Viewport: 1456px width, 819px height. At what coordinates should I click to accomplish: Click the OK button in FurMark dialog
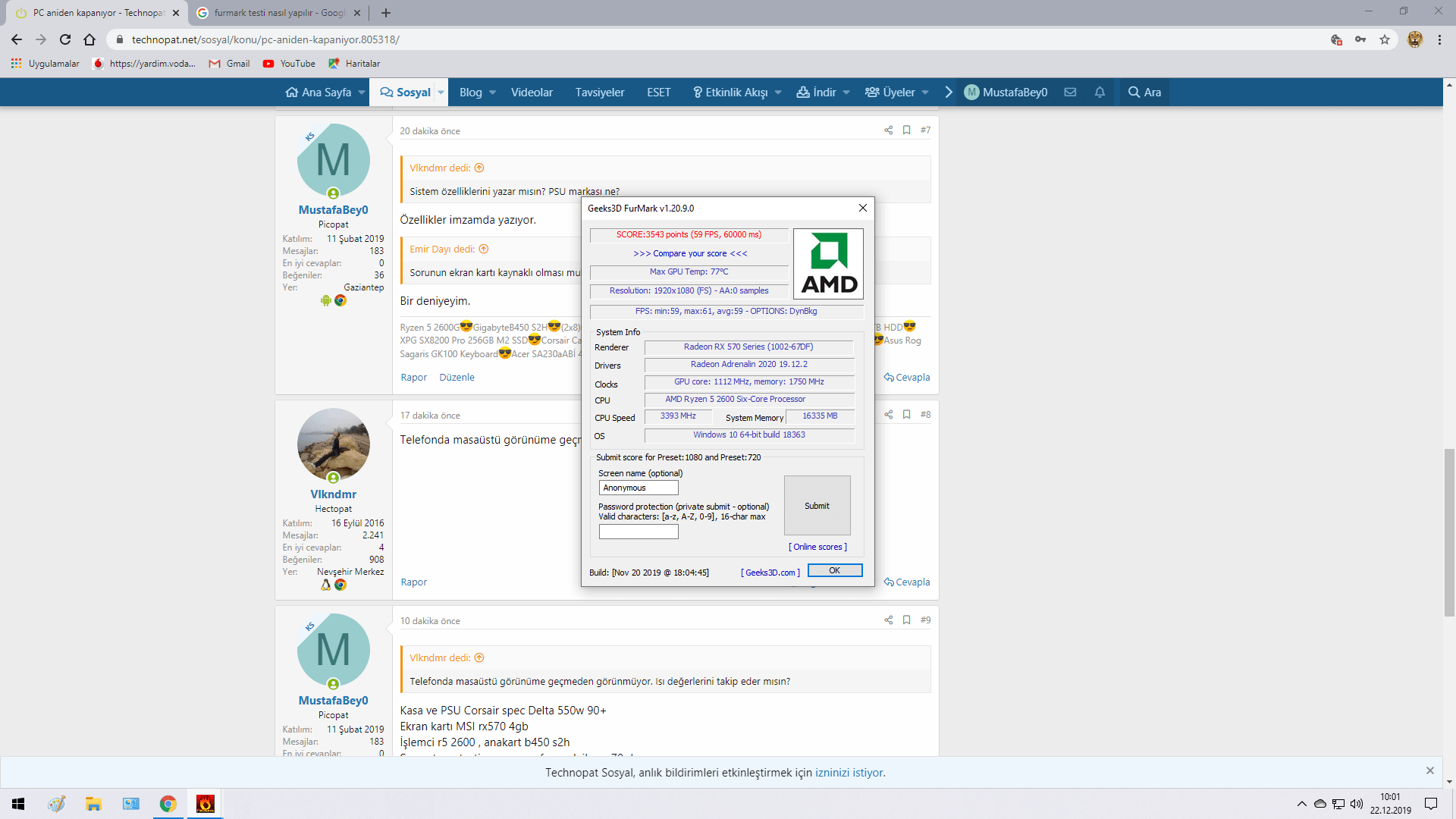[x=834, y=571]
